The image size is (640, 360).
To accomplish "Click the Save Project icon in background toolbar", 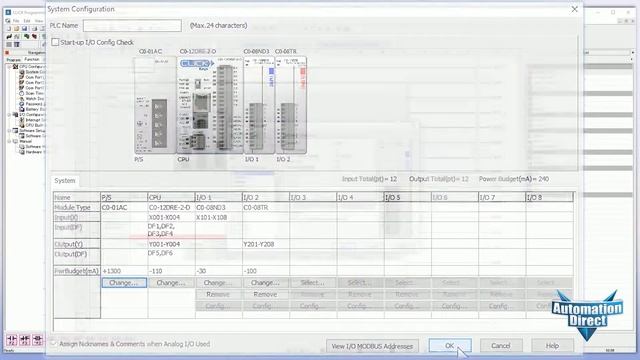I will (24, 29).
